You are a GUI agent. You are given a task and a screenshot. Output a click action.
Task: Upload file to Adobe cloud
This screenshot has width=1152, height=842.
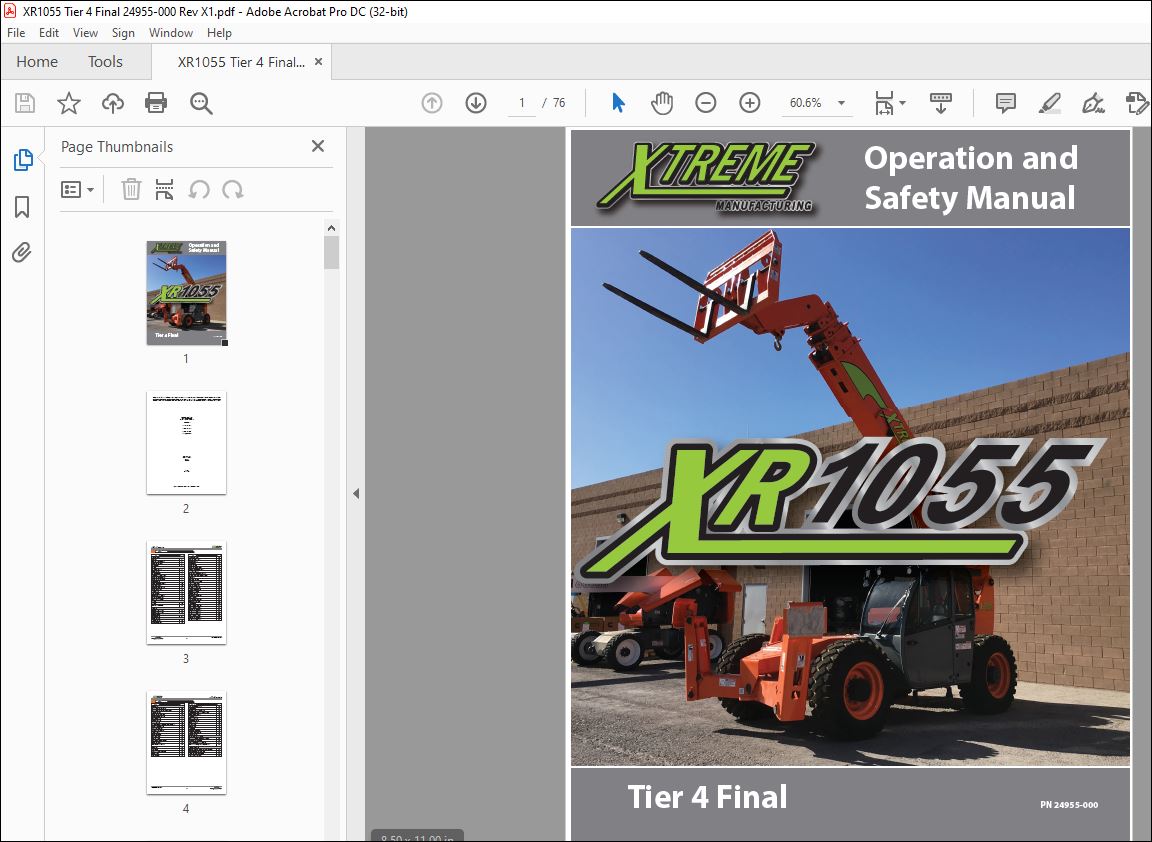[112, 103]
